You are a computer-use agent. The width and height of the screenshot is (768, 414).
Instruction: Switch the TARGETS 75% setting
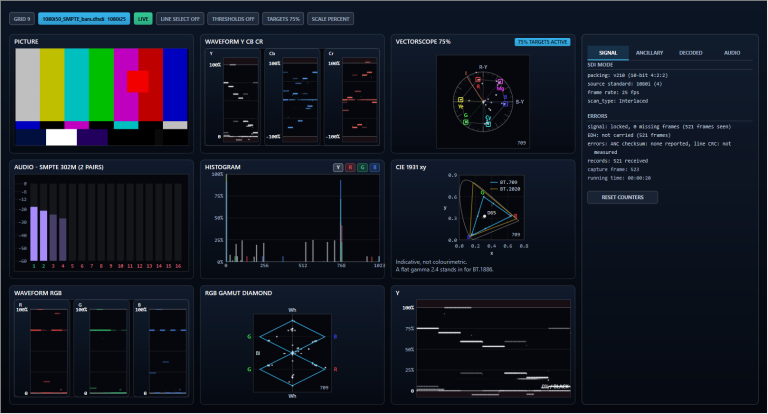point(283,19)
